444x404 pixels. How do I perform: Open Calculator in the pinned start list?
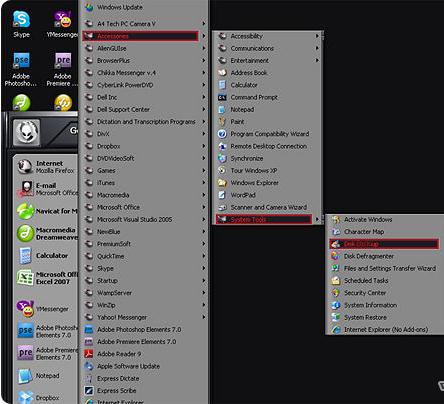(43, 256)
